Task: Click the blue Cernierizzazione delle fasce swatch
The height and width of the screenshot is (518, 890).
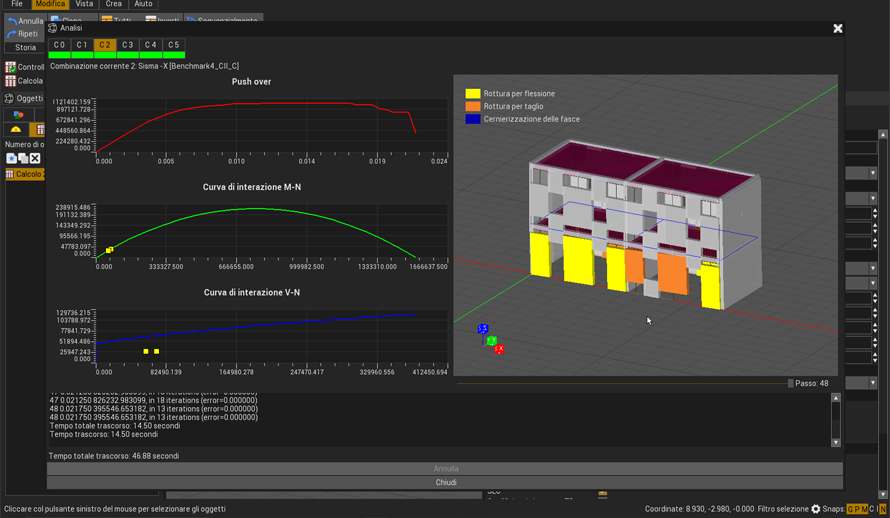Action: click(x=473, y=119)
